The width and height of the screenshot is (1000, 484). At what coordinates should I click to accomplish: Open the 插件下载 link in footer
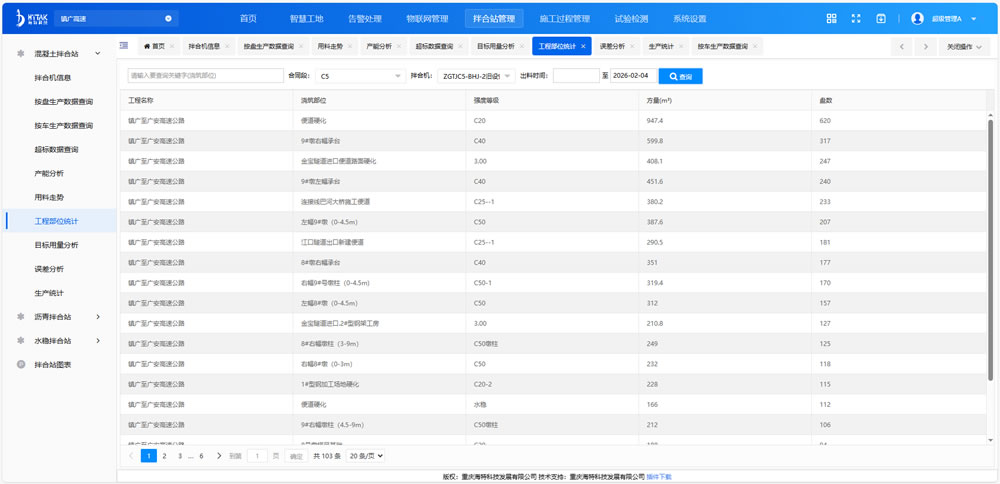659,477
